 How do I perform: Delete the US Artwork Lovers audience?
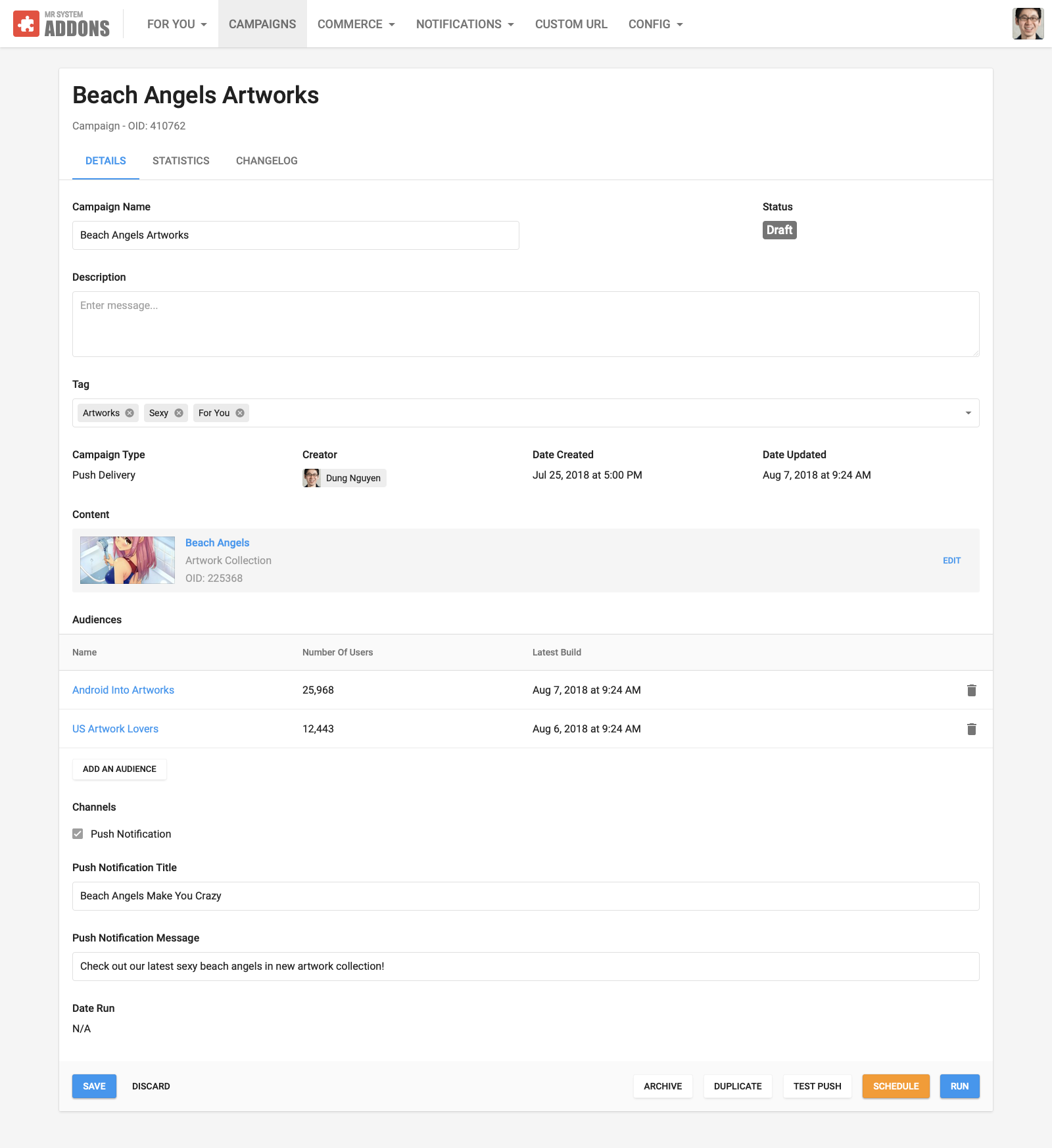[971, 729]
